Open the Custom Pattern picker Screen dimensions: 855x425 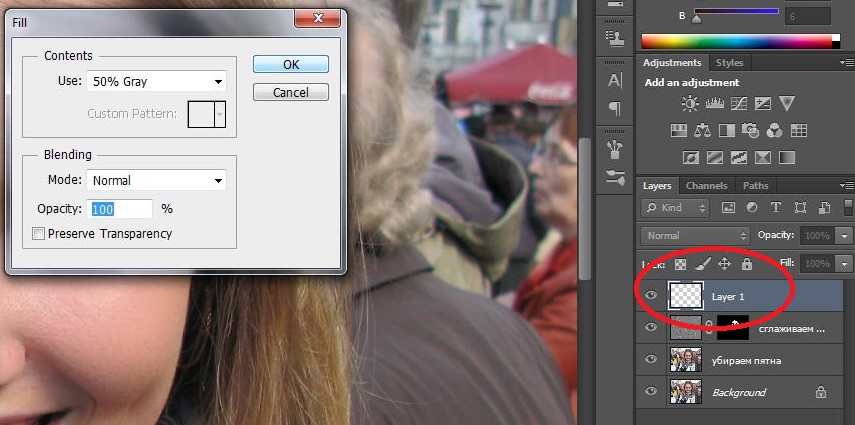[x=207, y=113]
